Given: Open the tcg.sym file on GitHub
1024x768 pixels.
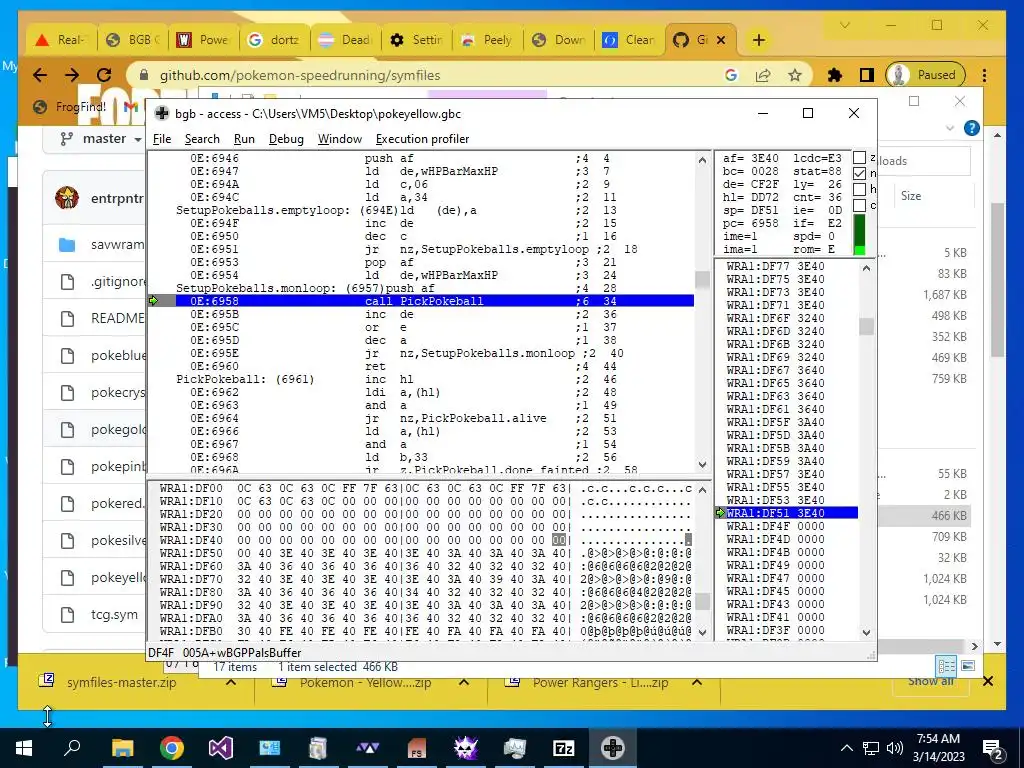Looking at the screenshot, I should pos(114,615).
